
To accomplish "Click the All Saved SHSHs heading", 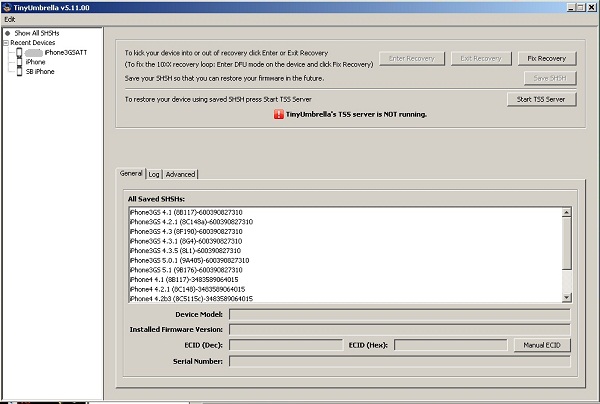I will [156, 199].
